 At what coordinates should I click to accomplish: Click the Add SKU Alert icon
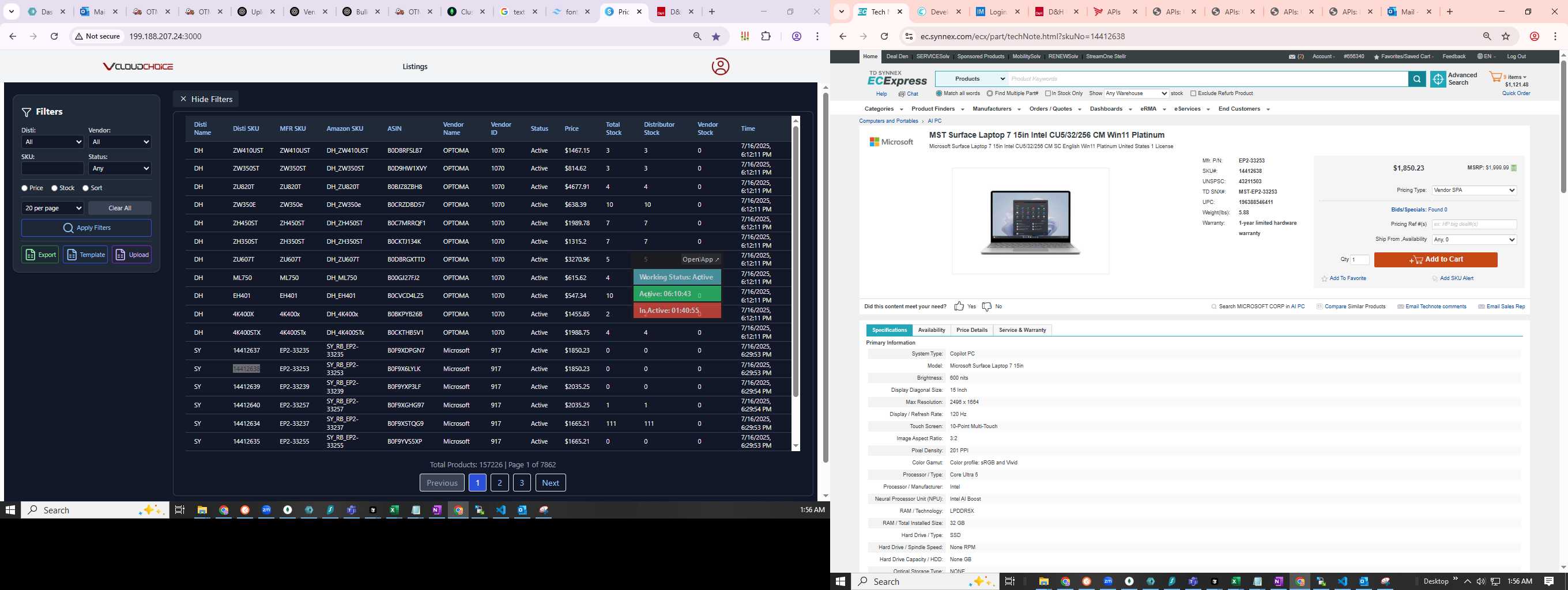(1435, 278)
